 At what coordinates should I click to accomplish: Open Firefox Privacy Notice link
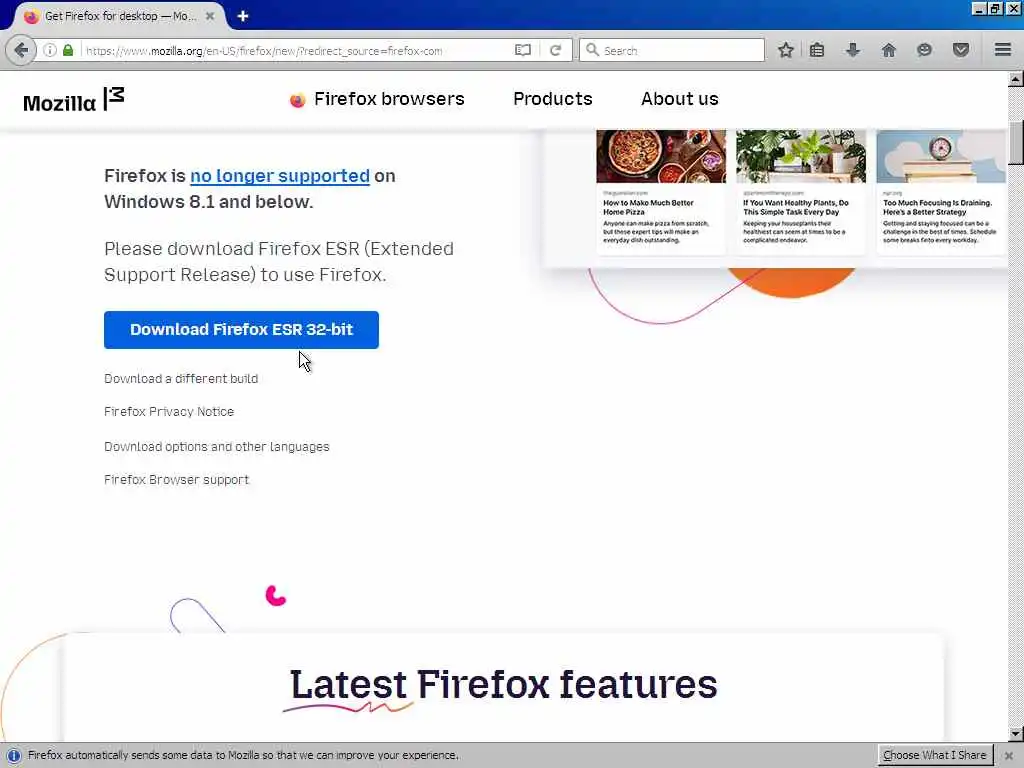168,411
